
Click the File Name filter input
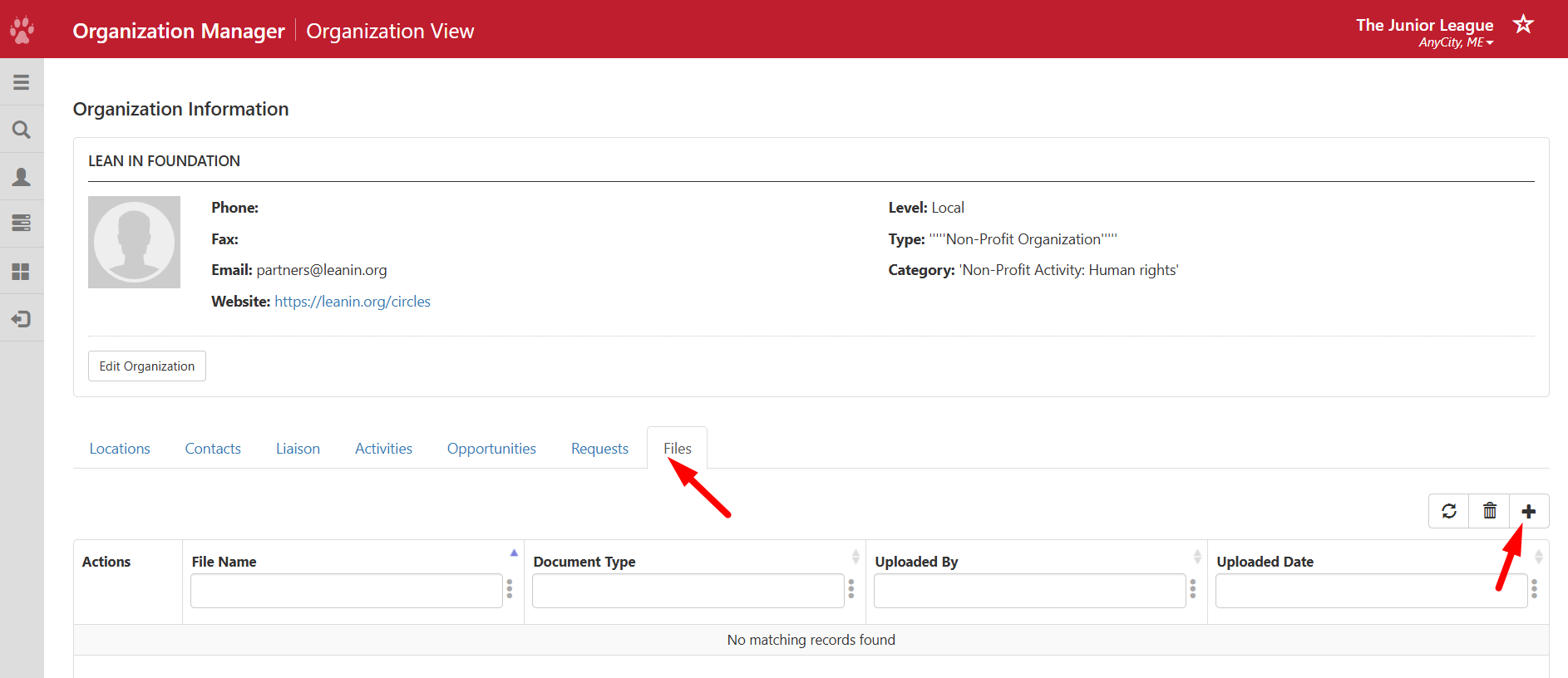[x=347, y=591]
